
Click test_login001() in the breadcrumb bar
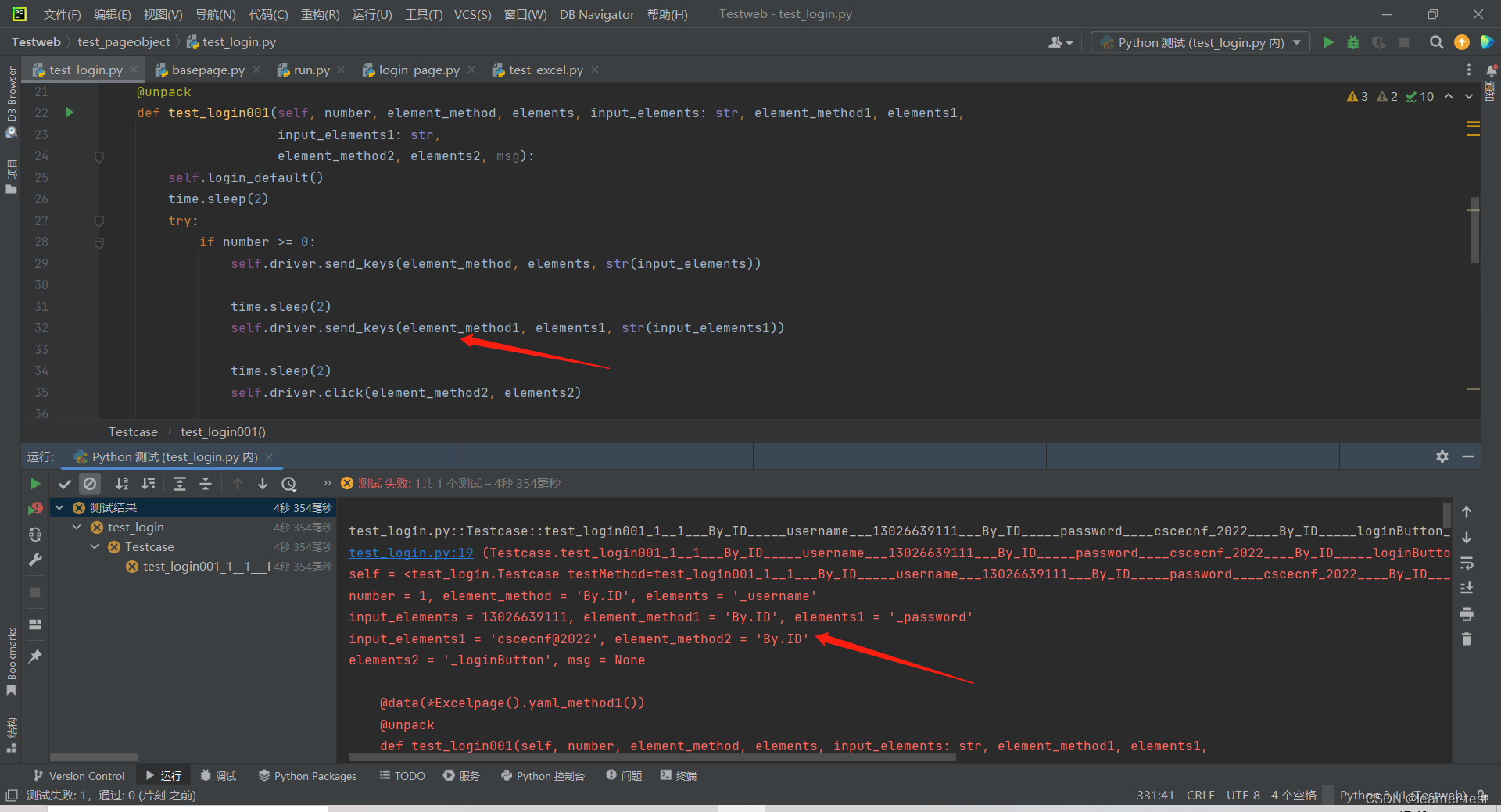pos(223,431)
